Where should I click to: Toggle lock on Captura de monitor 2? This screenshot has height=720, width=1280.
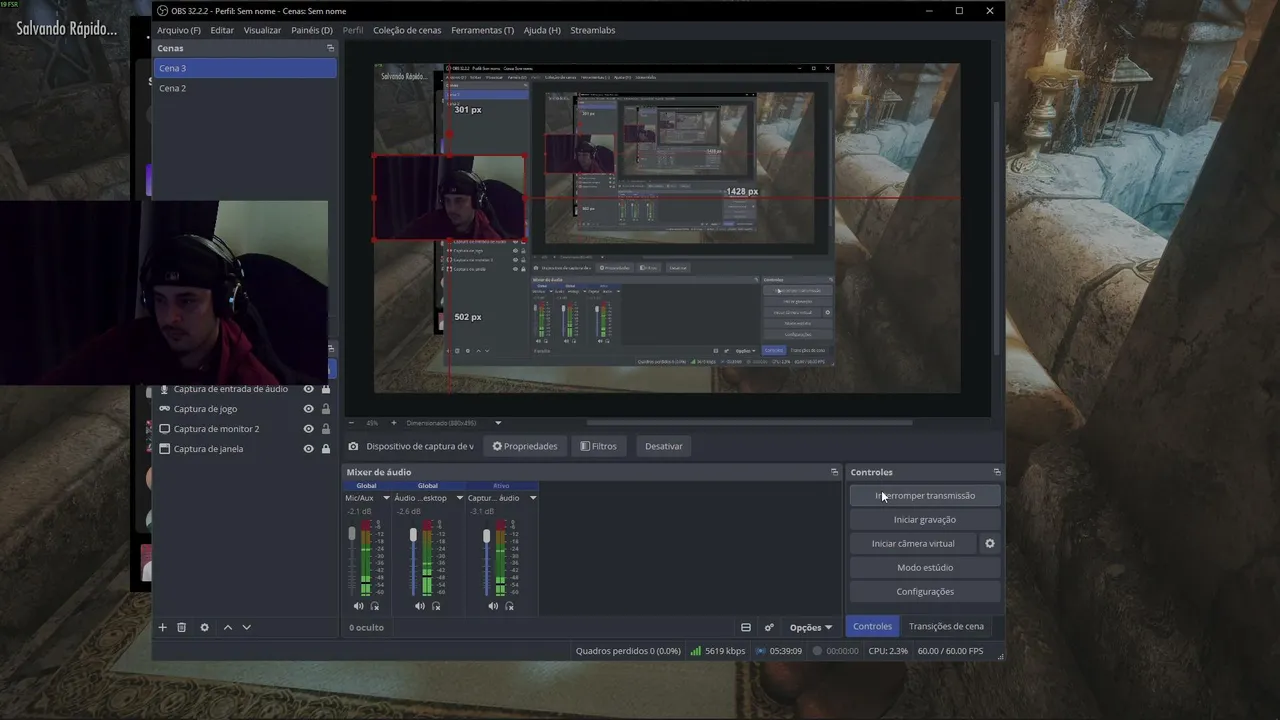point(325,429)
